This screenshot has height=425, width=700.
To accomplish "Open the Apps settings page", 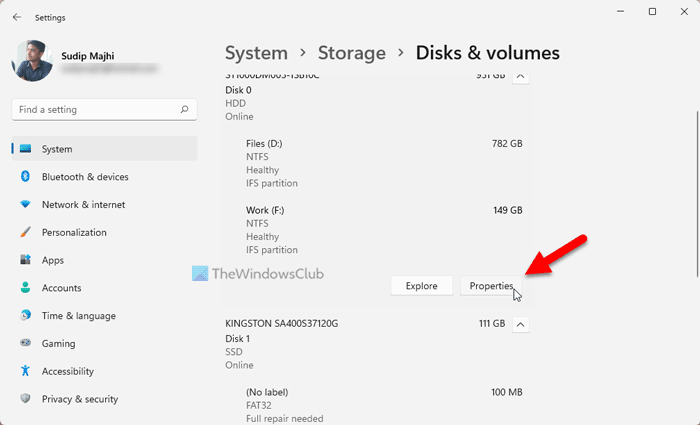I will [x=54, y=260].
